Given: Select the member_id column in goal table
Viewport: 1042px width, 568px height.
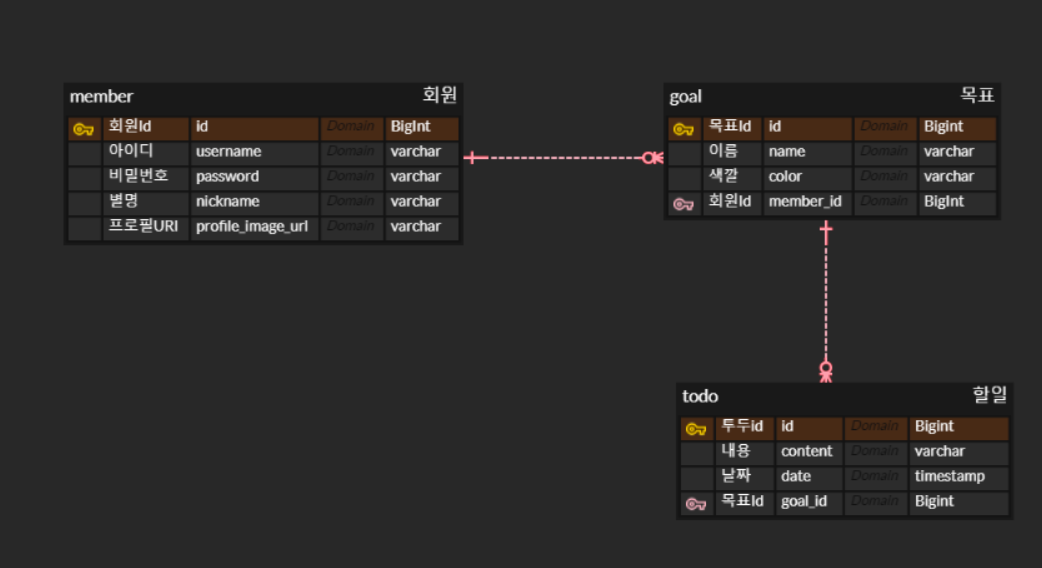Looking at the screenshot, I should [807, 201].
